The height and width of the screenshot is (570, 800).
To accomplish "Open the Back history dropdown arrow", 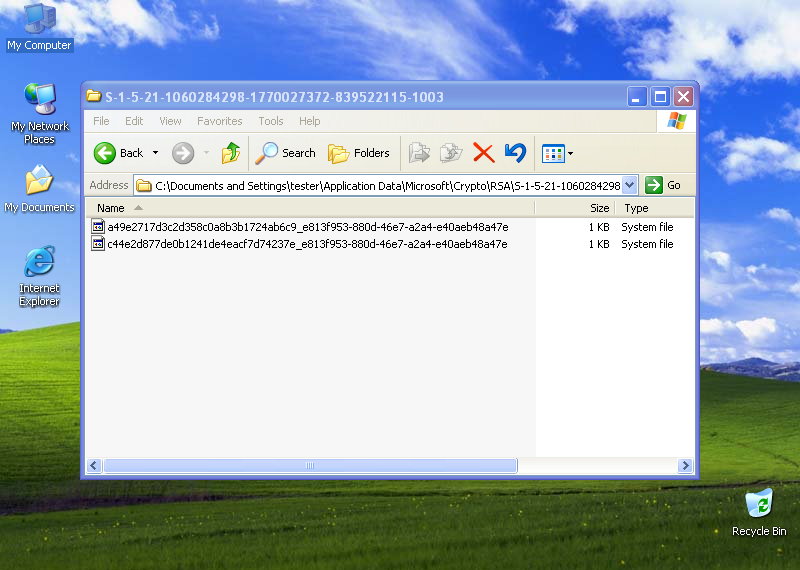I will (x=156, y=153).
